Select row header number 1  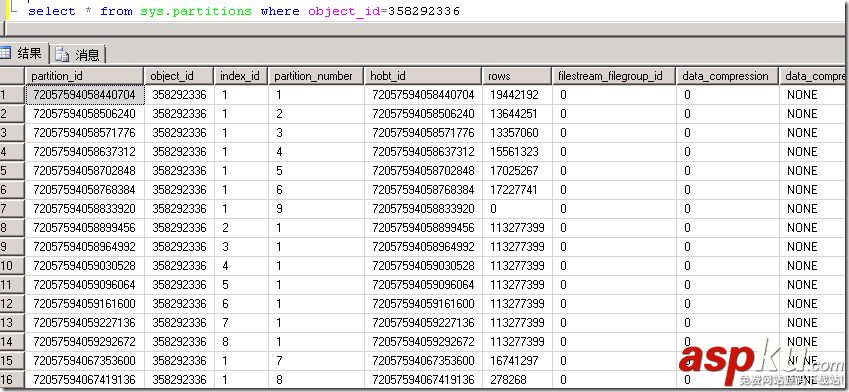coord(12,95)
